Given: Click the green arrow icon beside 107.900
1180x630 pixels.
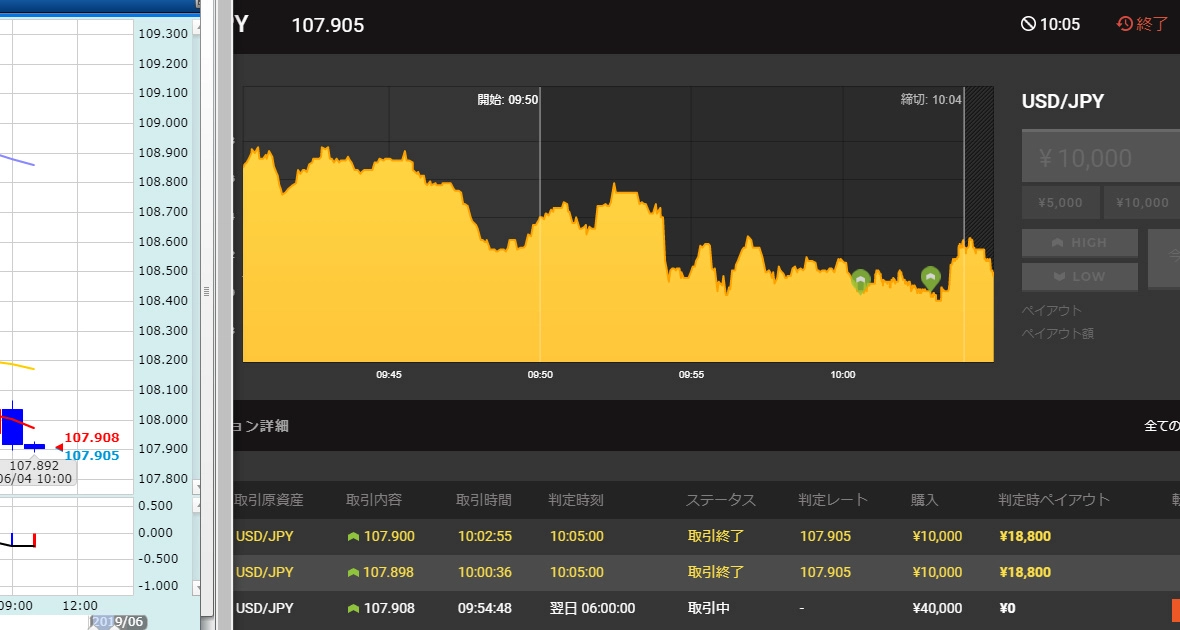Looking at the screenshot, I should click(353, 537).
